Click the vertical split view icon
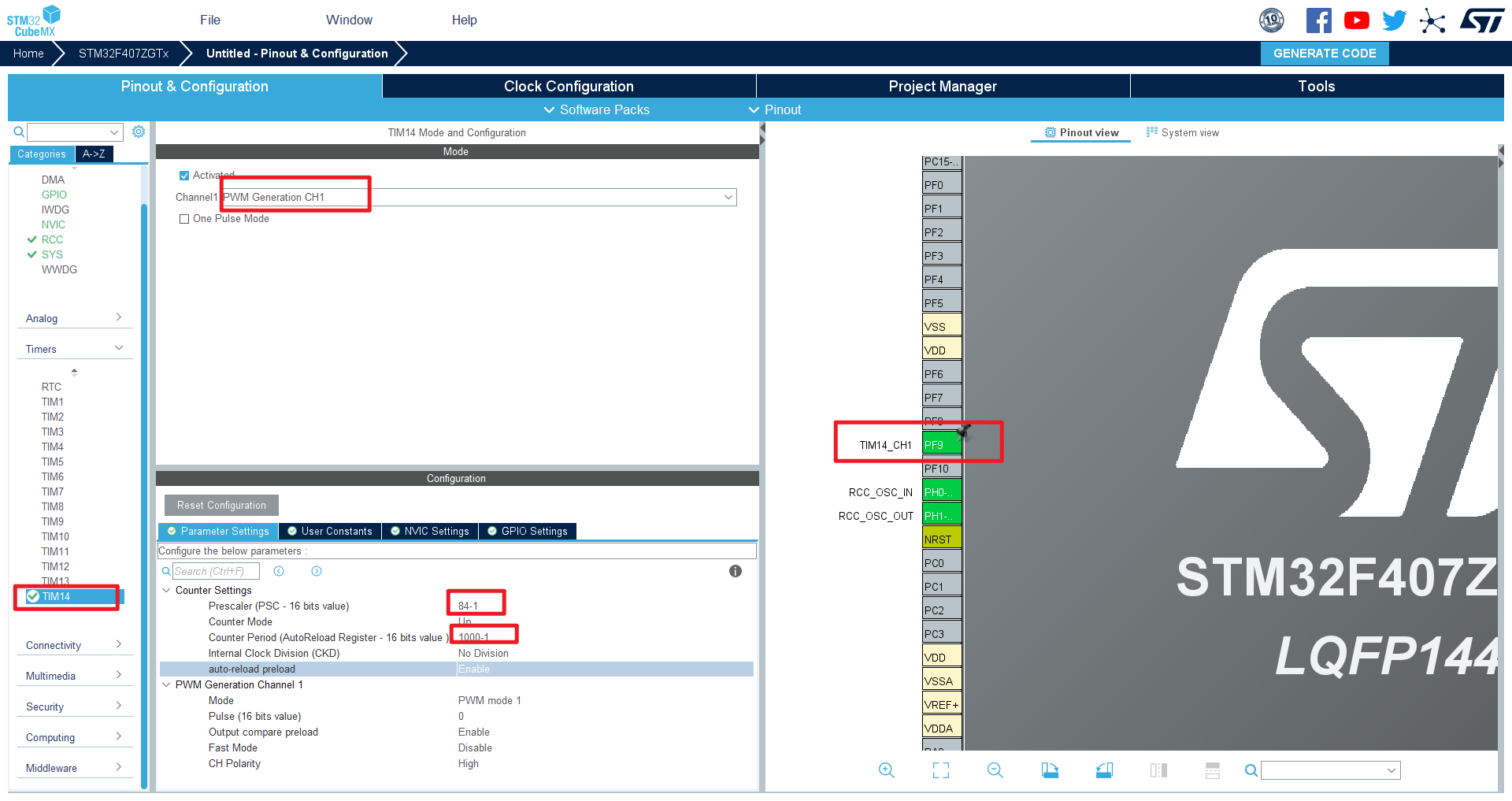The image size is (1512, 801). (x=1158, y=770)
